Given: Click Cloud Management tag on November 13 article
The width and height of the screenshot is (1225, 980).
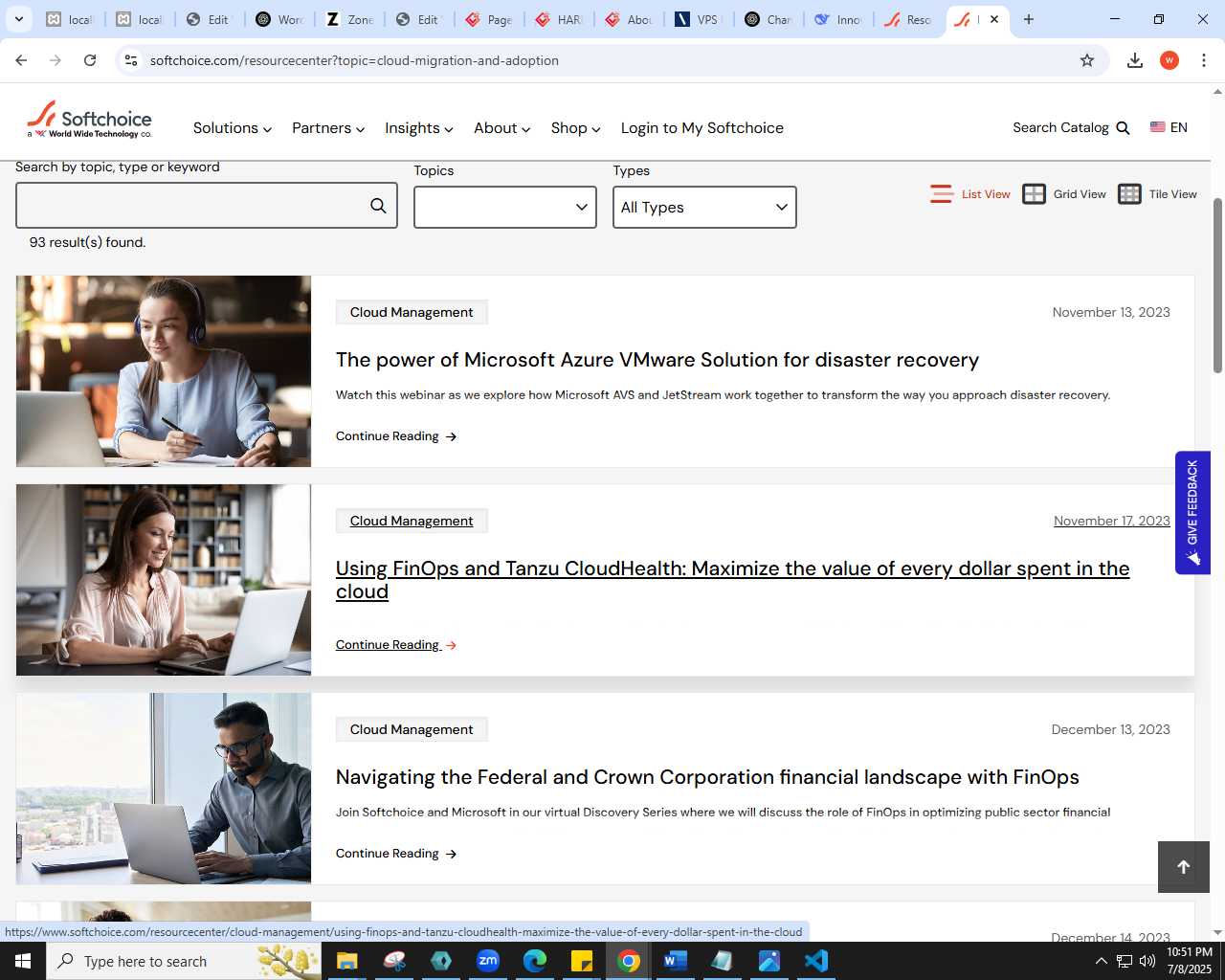Looking at the screenshot, I should 412,312.
